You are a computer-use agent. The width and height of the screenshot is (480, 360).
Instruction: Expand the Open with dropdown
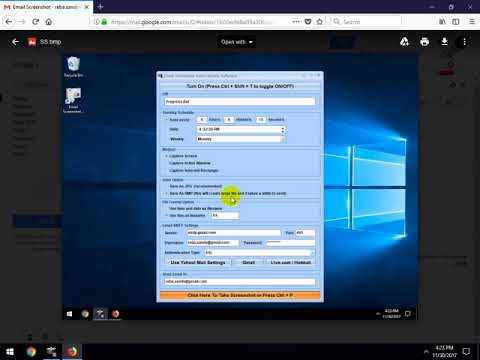point(237,42)
